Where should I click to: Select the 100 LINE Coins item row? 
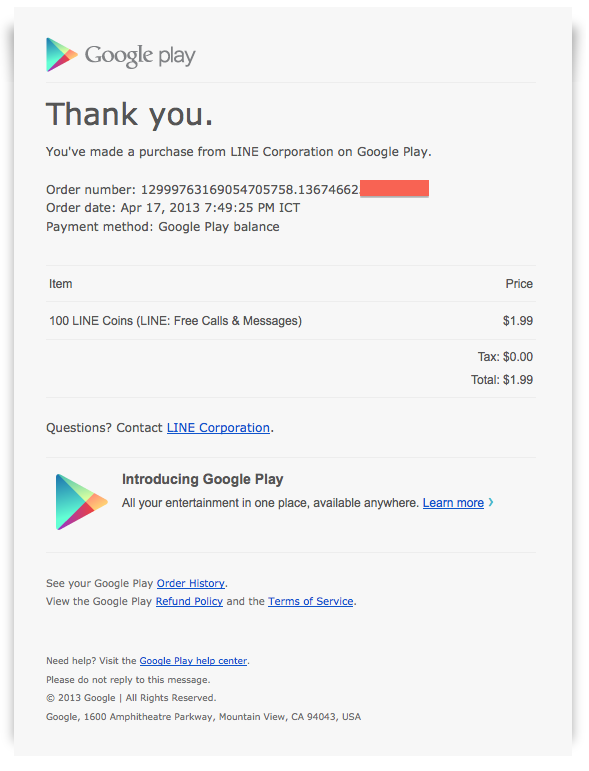pyautogui.click(x=291, y=321)
